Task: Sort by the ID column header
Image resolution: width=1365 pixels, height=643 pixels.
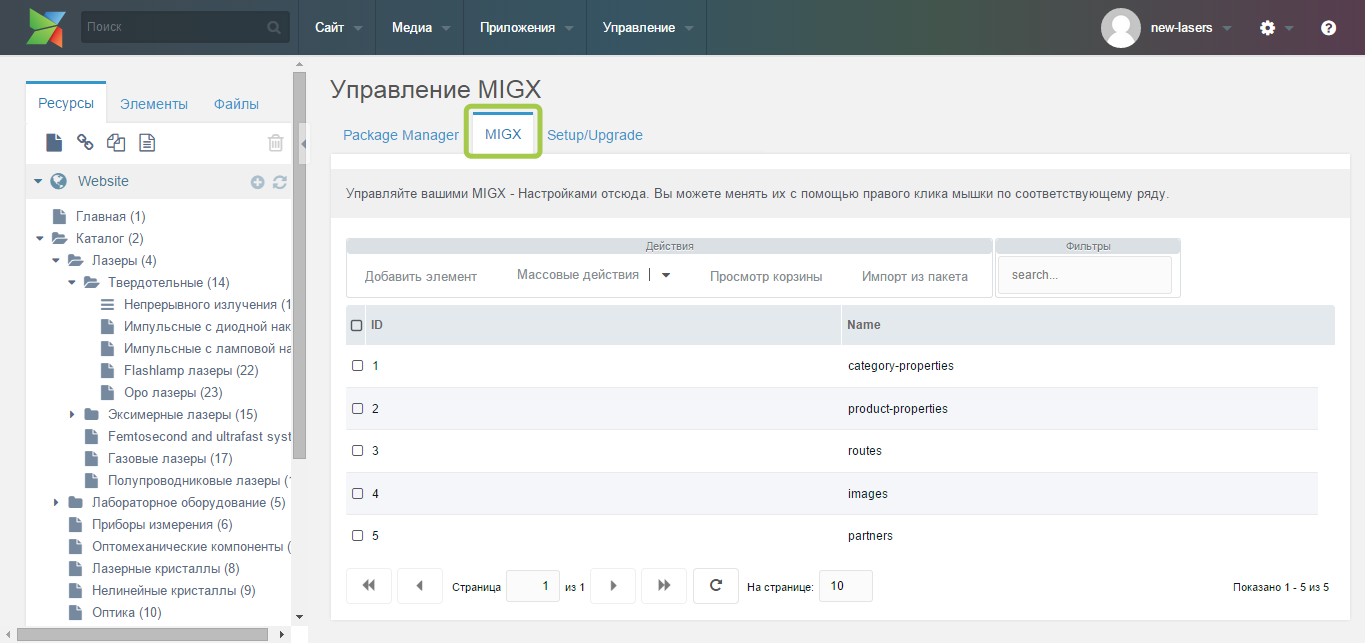Action: point(604,325)
